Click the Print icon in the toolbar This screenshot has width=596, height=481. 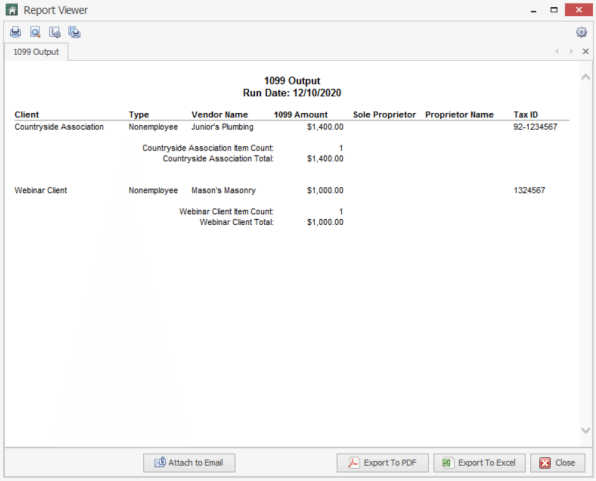point(16,32)
